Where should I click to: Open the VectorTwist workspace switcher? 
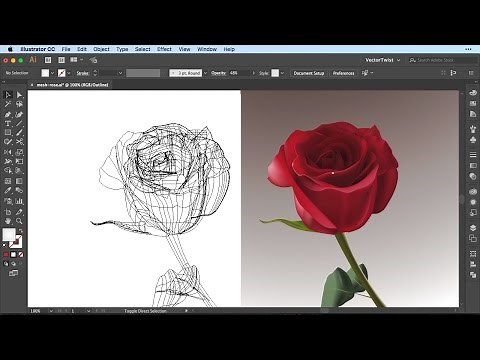click(382, 60)
